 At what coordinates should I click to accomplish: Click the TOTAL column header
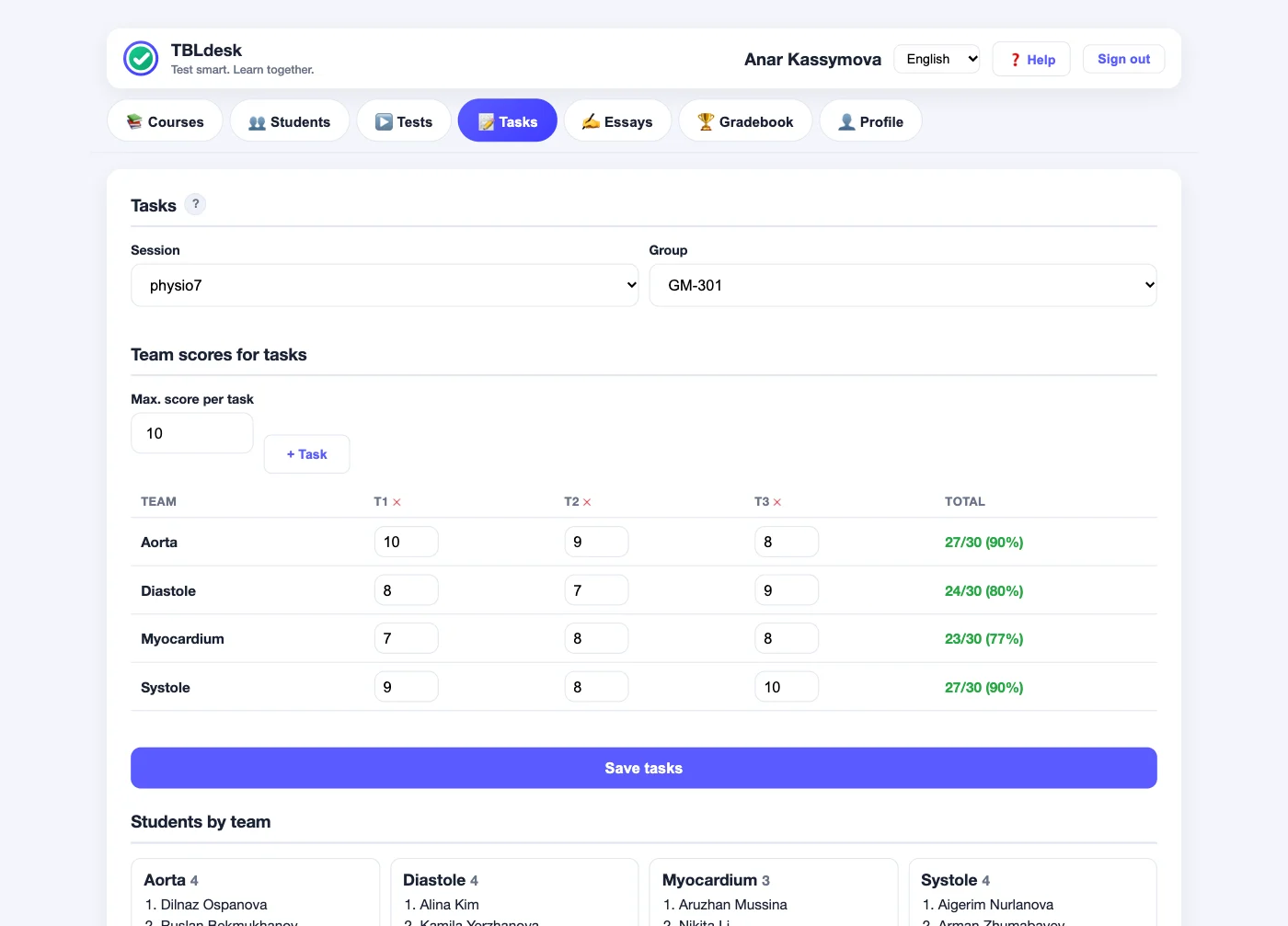pyautogui.click(x=964, y=501)
